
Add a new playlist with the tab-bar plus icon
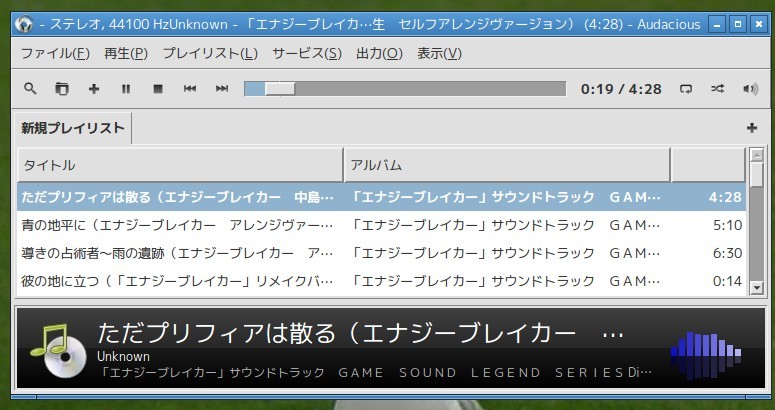pos(752,128)
